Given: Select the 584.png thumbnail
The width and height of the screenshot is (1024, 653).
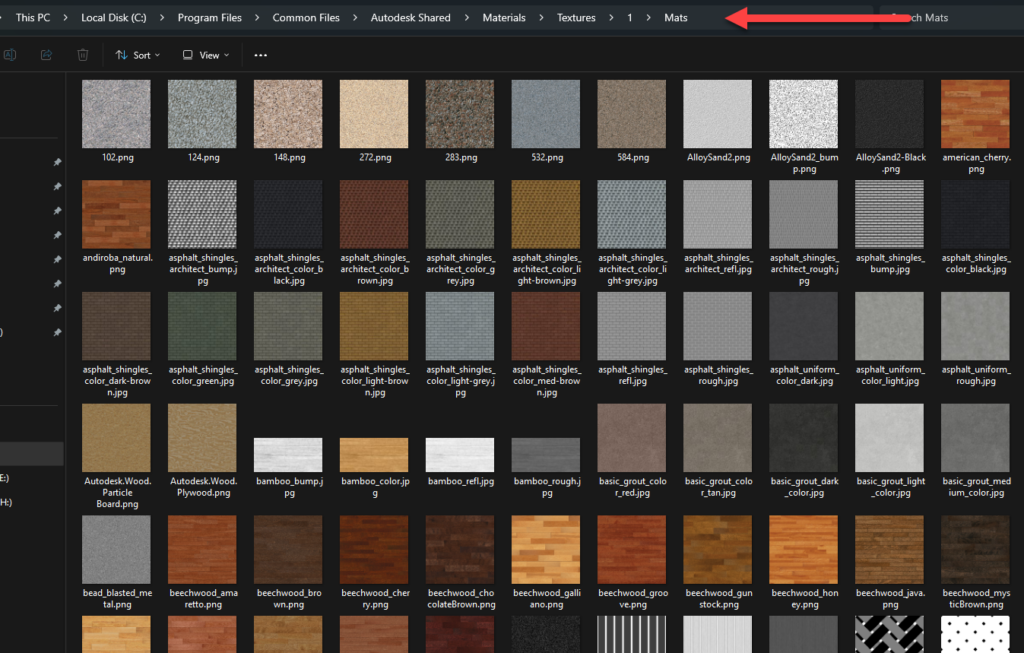Looking at the screenshot, I should coord(632,114).
